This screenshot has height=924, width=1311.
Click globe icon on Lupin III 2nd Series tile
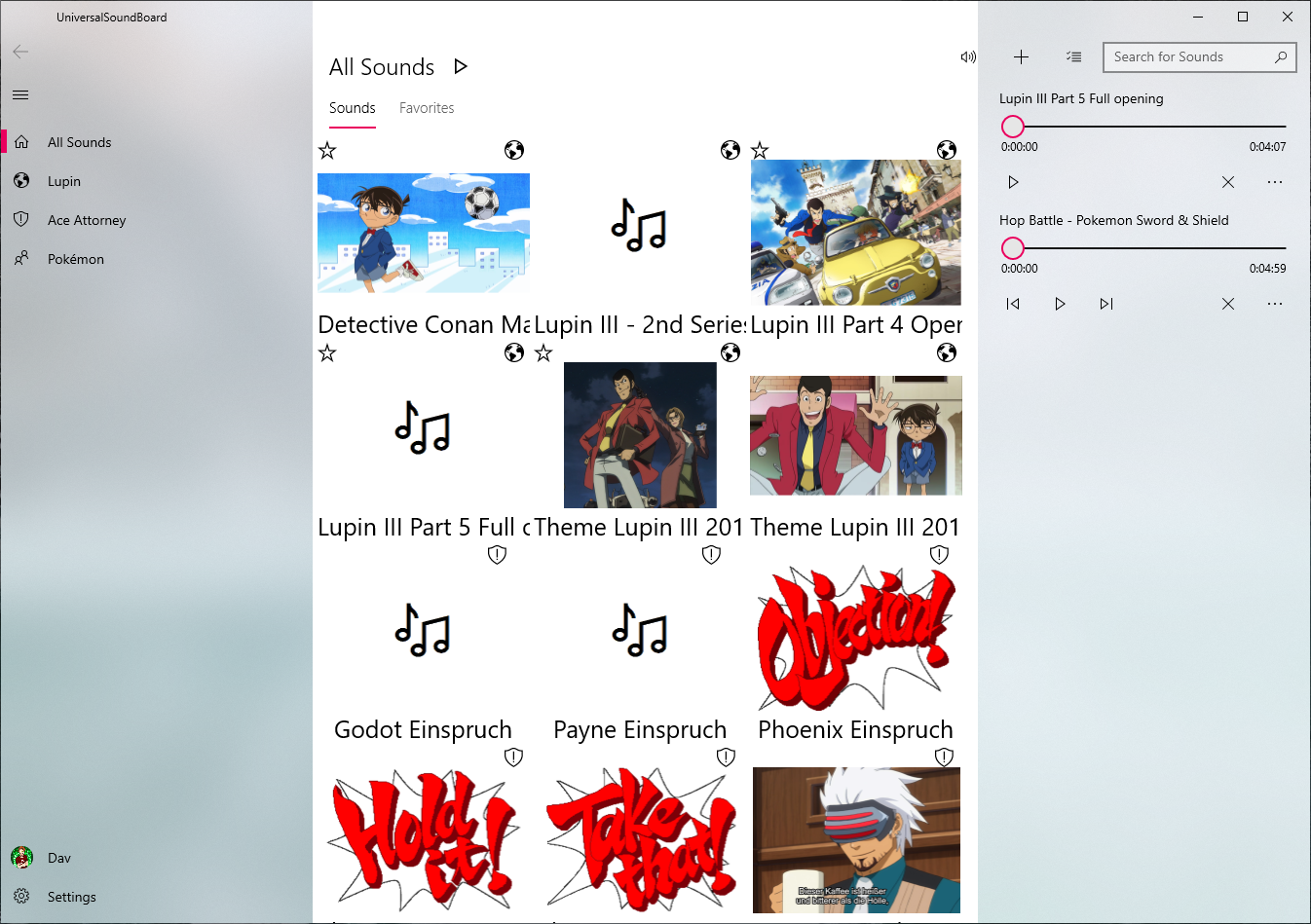pos(730,150)
